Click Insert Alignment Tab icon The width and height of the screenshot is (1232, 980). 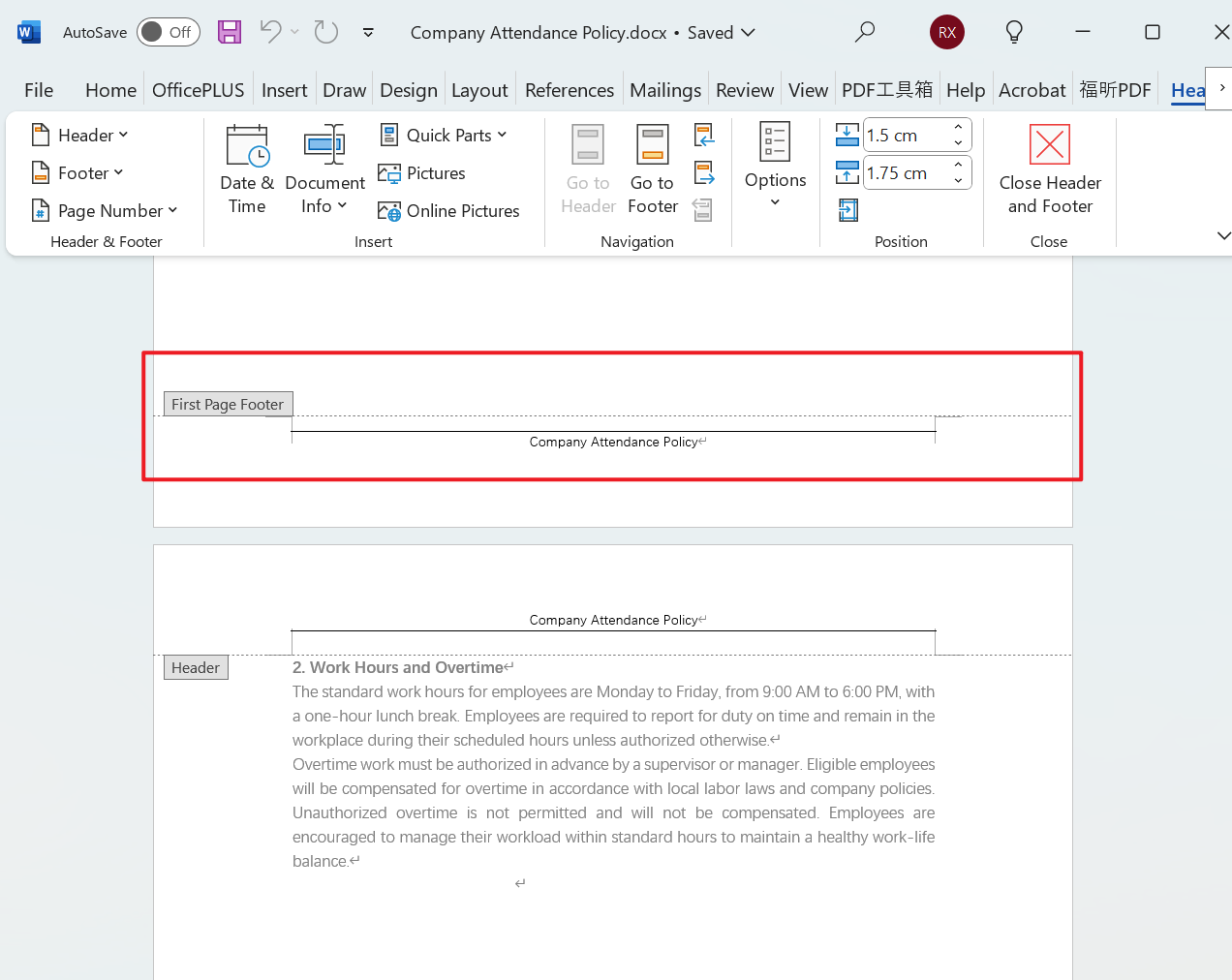pyautogui.click(x=847, y=210)
